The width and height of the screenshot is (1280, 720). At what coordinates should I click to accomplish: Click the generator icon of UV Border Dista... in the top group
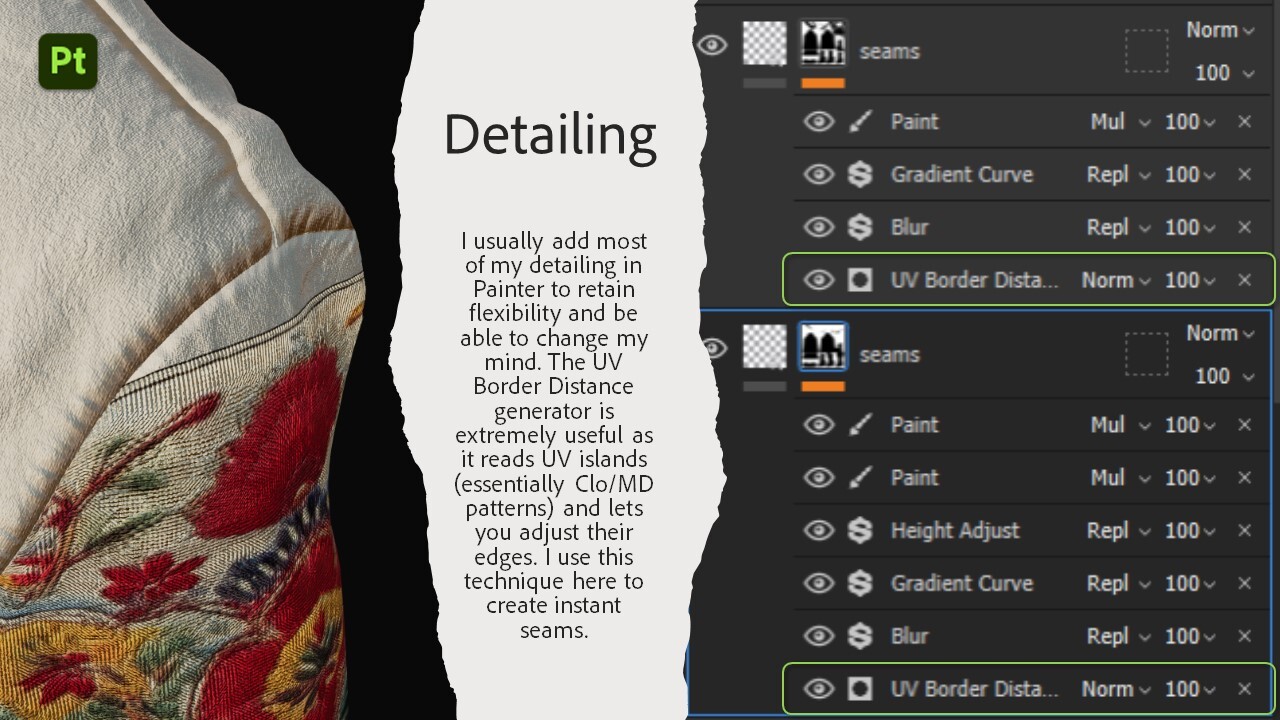(x=860, y=281)
